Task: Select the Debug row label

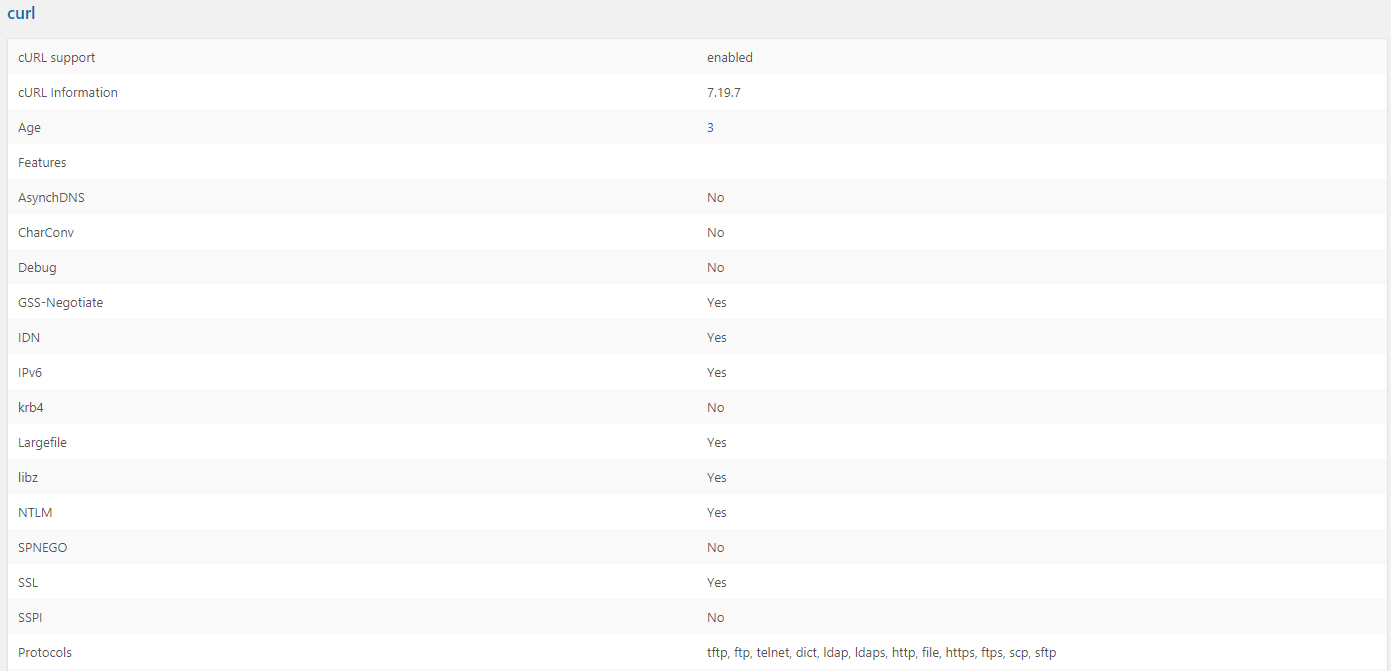Action: click(x=37, y=268)
